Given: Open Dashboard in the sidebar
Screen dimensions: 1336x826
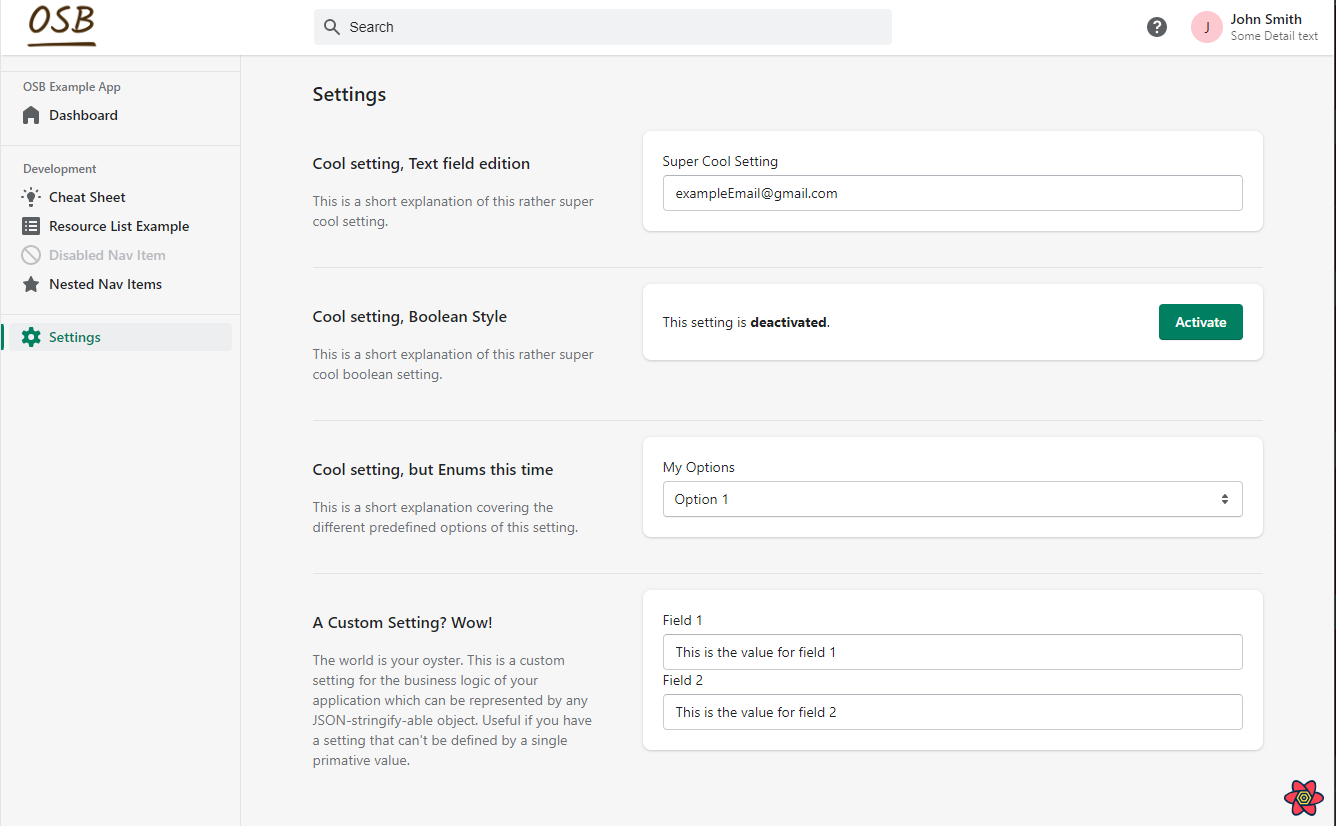Looking at the screenshot, I should pos(120,115).
